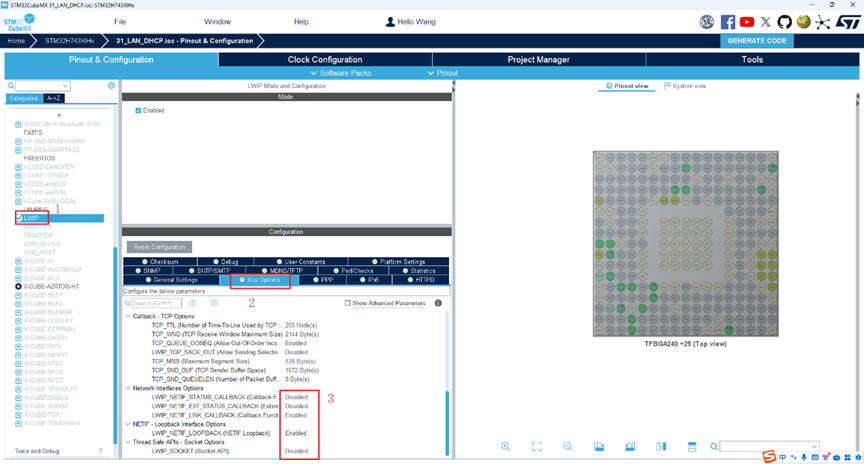Open the X (Twitter) icon in the header
The height and width of the screenshot is (464, 864).
point(766,22)
